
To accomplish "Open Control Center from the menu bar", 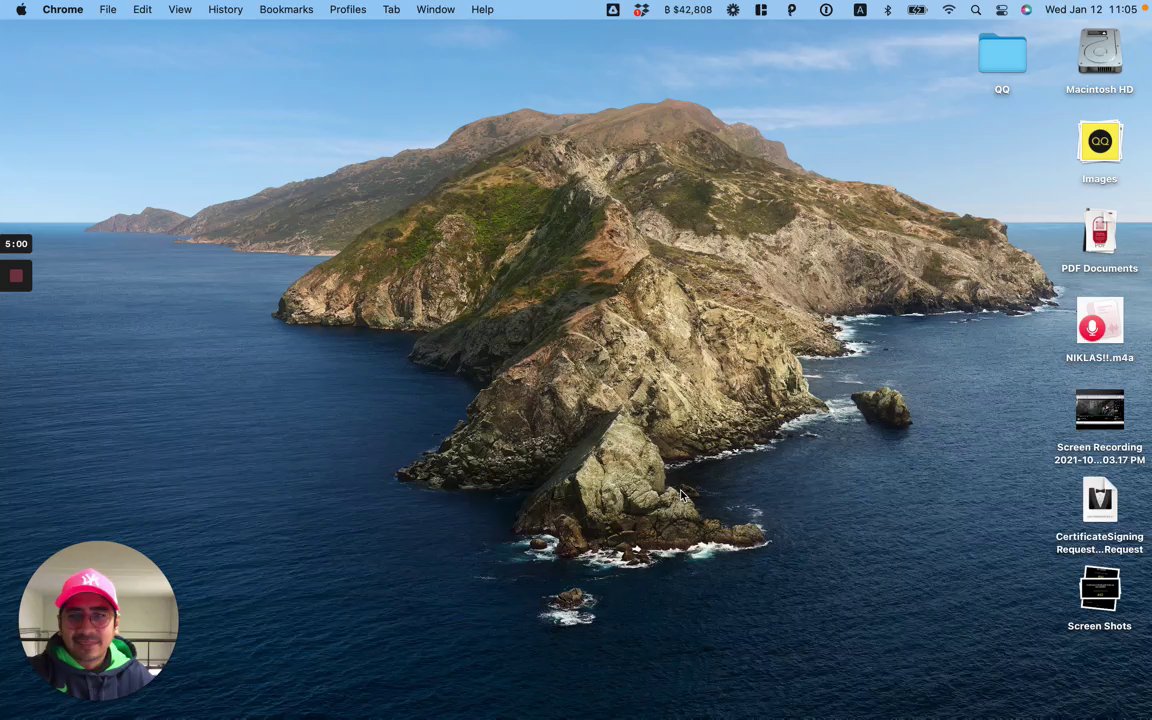I will [1001, 9].
